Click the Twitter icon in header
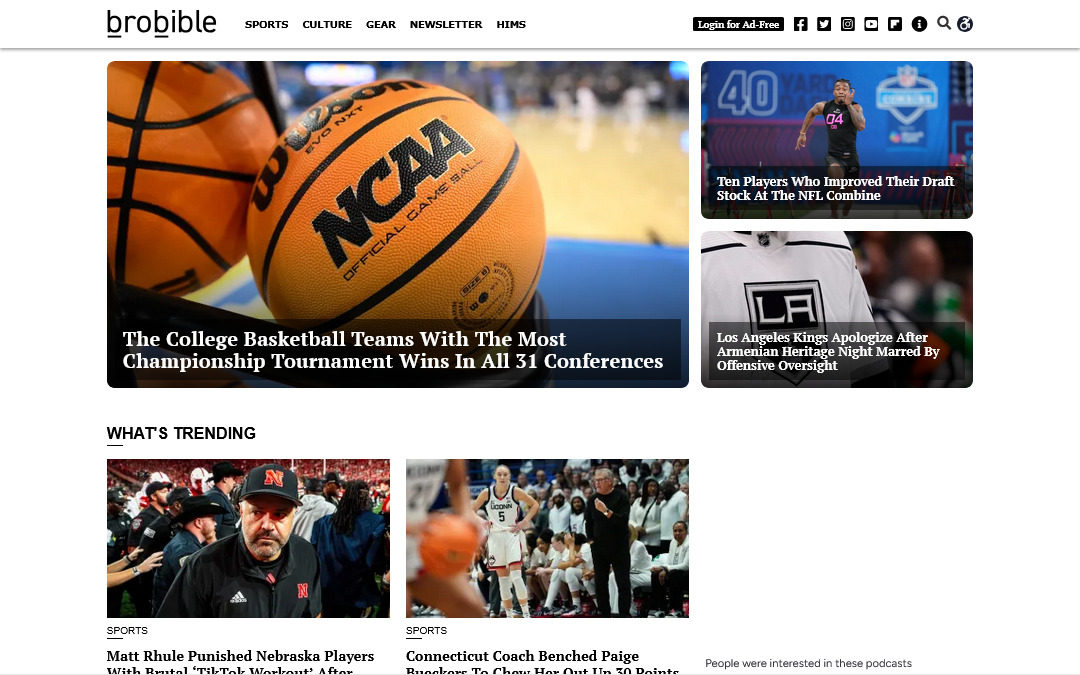This screenshot has width=1080, height=675. click(x=824, y=24)
